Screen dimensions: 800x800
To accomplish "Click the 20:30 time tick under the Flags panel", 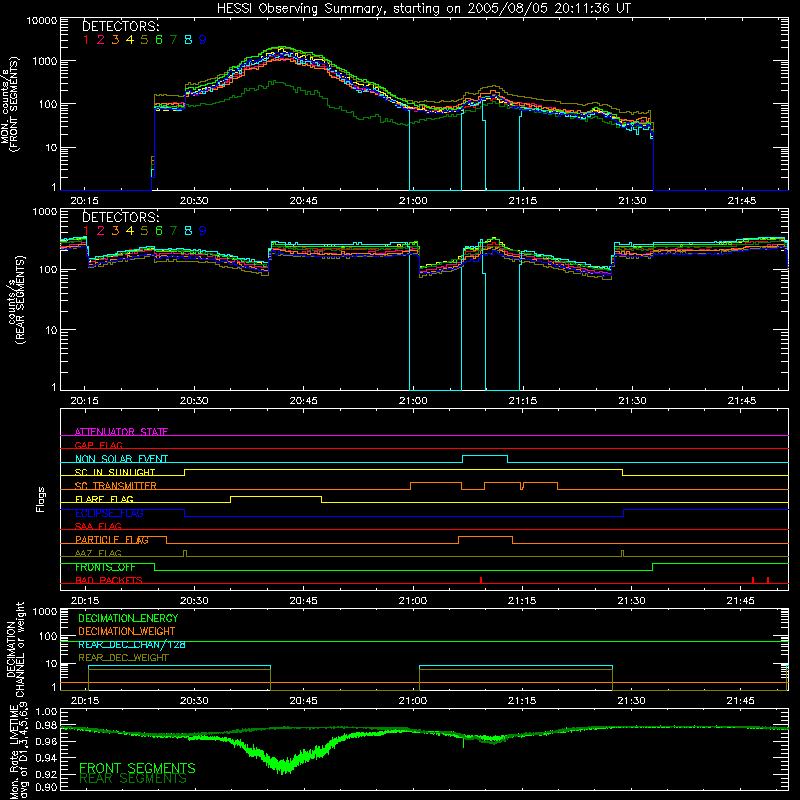I will (194, 601).
